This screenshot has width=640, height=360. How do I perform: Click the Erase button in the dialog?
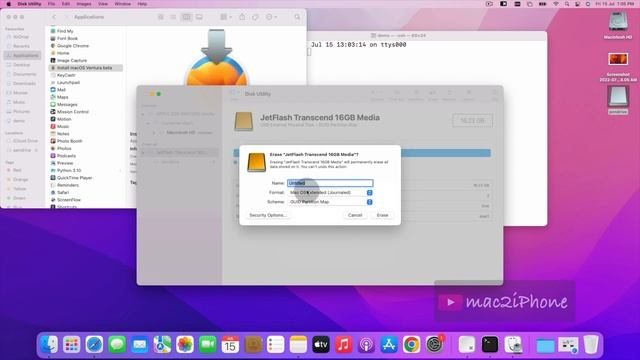(x=382, y=215)
